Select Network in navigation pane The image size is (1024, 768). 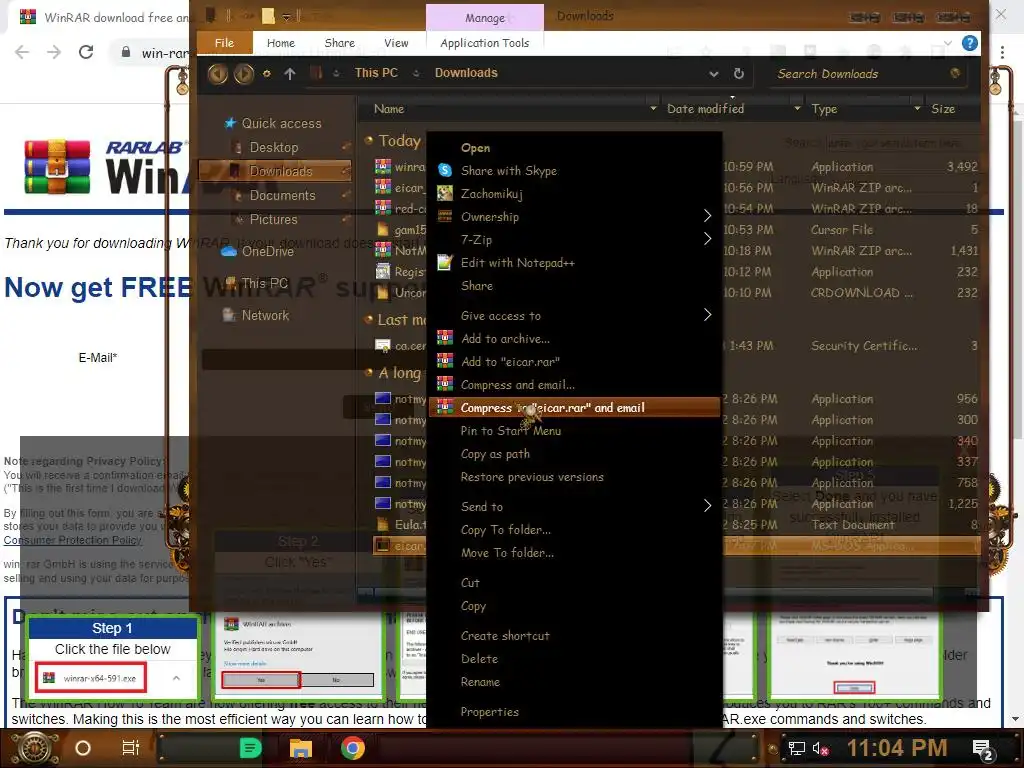tap(265, 315)
